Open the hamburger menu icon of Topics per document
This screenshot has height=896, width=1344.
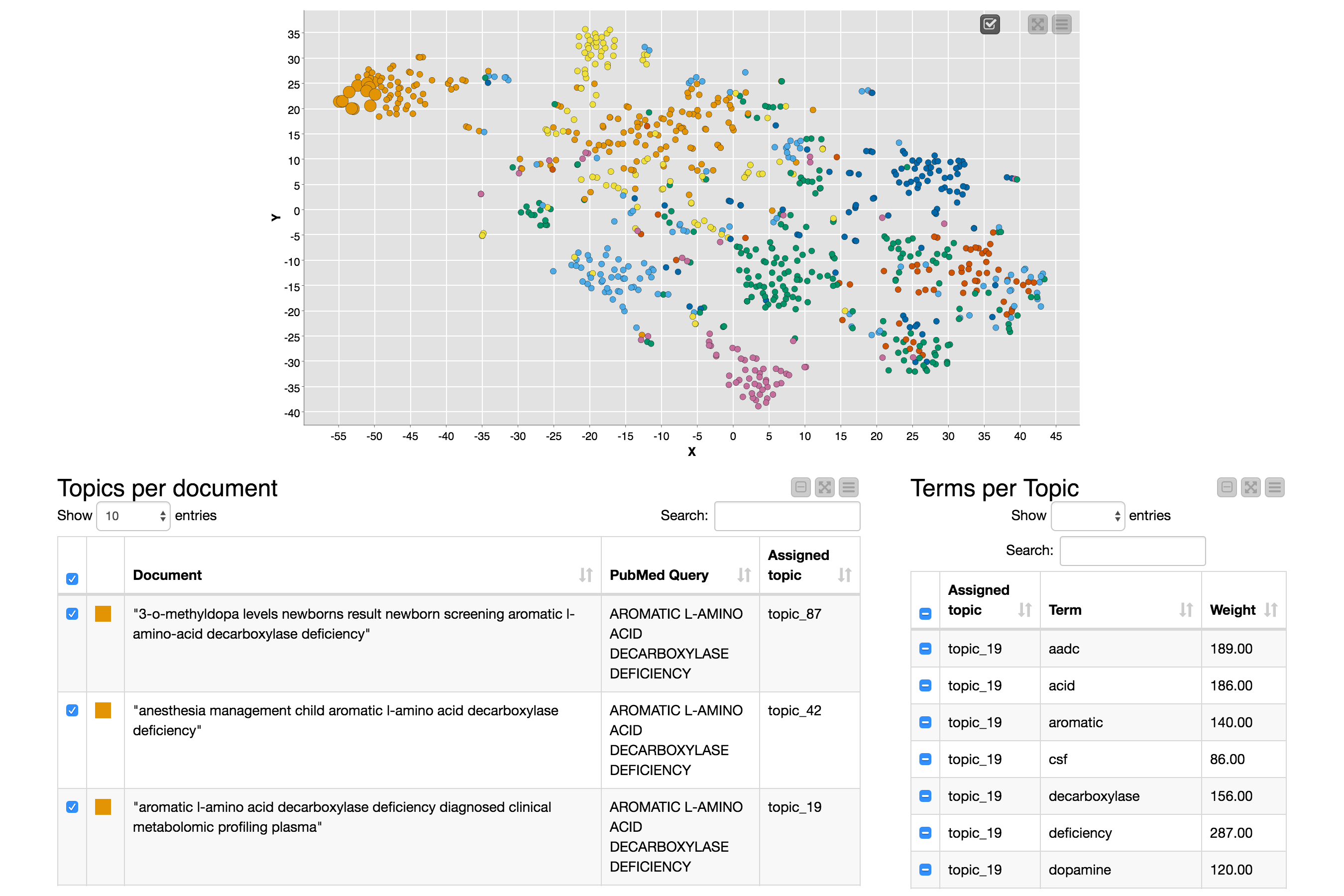point(849,487)
